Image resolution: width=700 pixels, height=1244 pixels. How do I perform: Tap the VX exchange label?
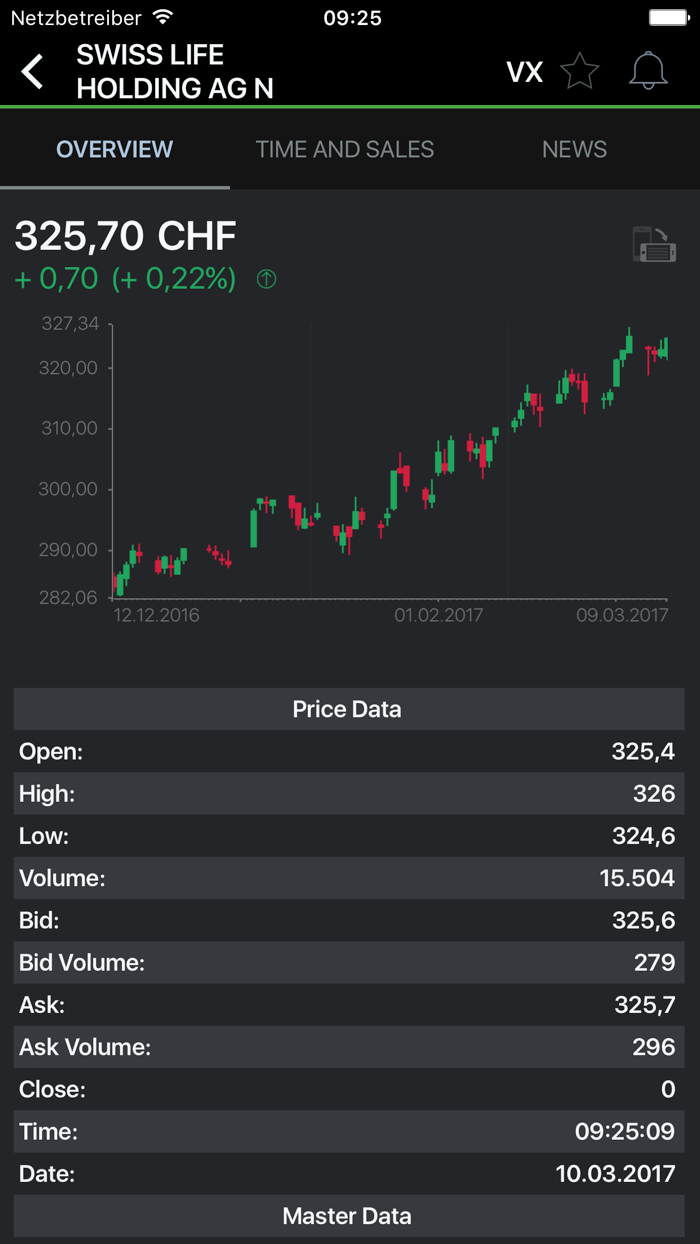[524, 71]
